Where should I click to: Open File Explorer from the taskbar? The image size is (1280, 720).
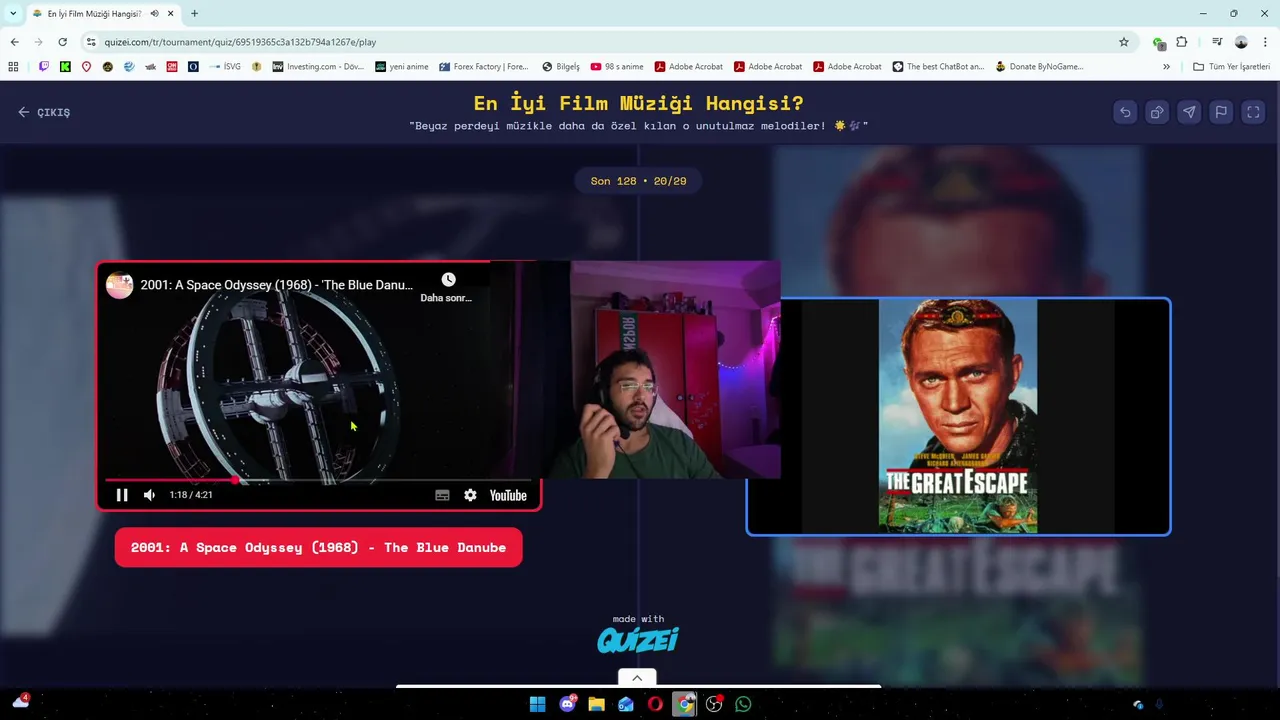(597, 704)
